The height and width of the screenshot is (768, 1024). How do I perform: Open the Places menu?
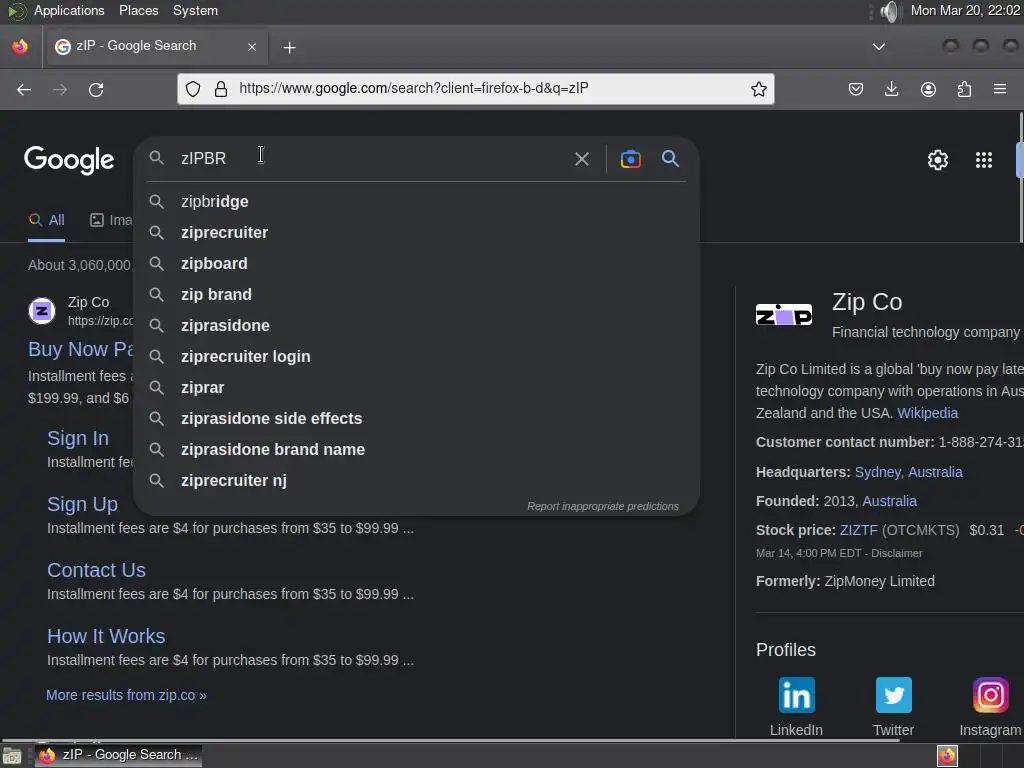138,10
